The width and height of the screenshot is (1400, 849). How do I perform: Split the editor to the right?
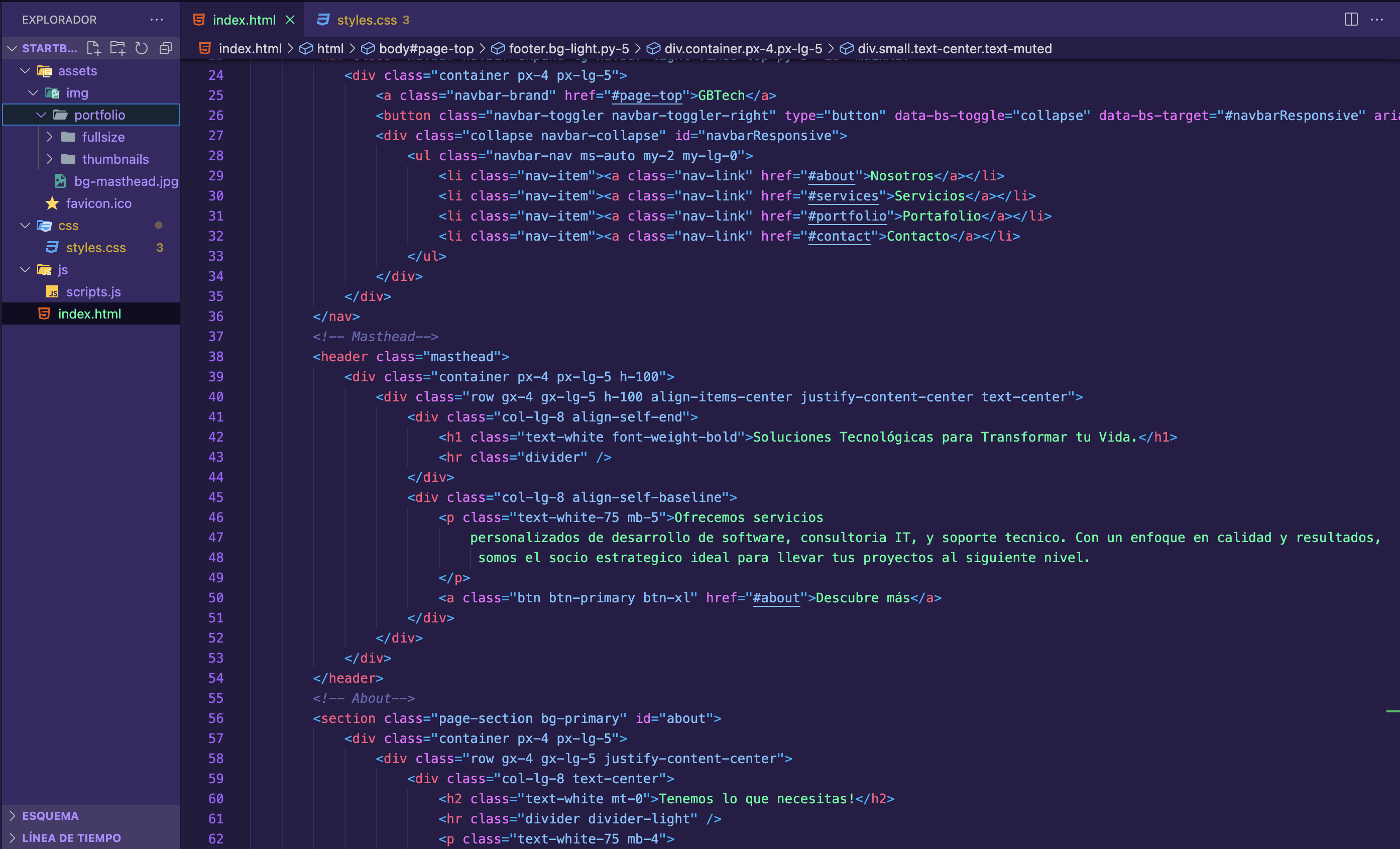tap(1351, 19)
